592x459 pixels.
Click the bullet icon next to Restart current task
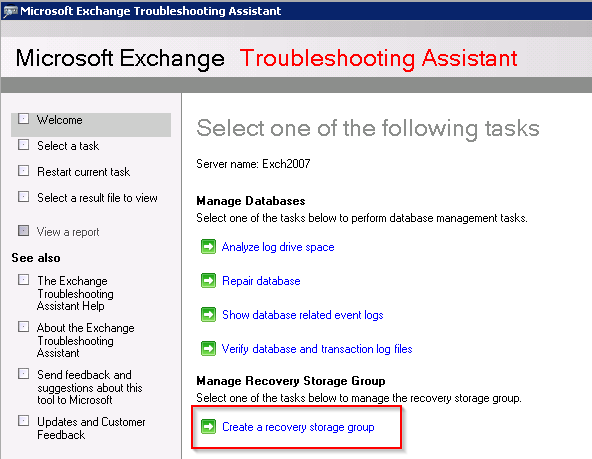[23, 171]
